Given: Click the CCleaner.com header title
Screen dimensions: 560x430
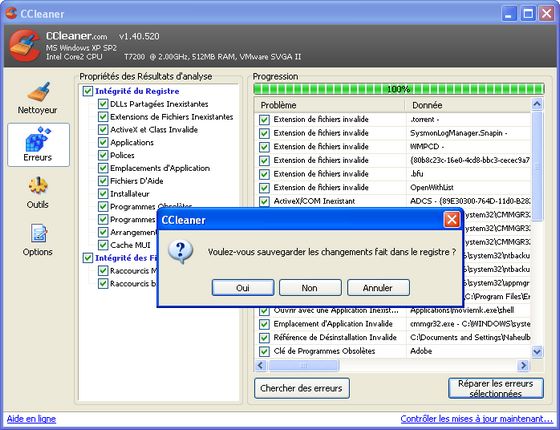Looking at the screenshot, I should pyautogui.click(x=76, y=36).
